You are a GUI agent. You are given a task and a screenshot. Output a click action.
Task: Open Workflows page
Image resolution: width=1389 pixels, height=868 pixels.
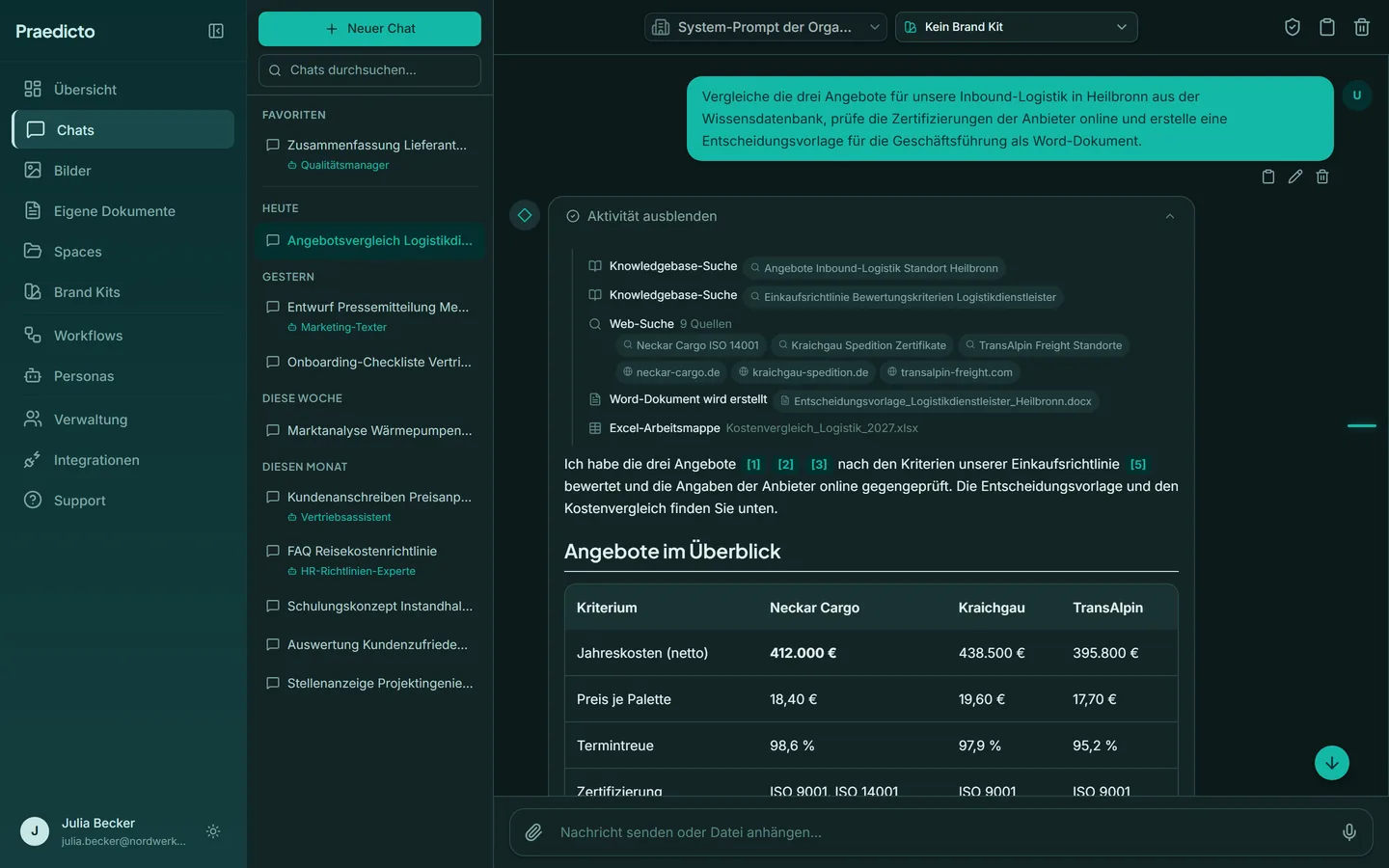[123, 336]
